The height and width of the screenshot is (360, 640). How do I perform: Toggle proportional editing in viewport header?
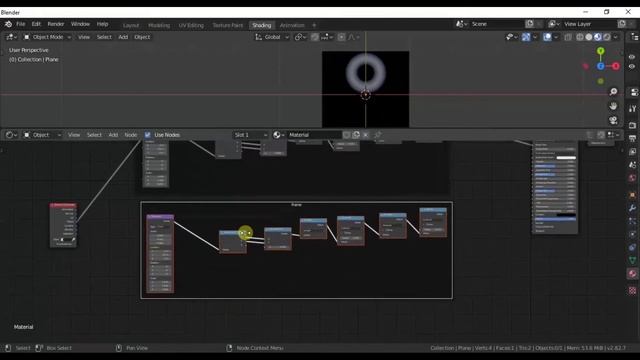point(342,37)
